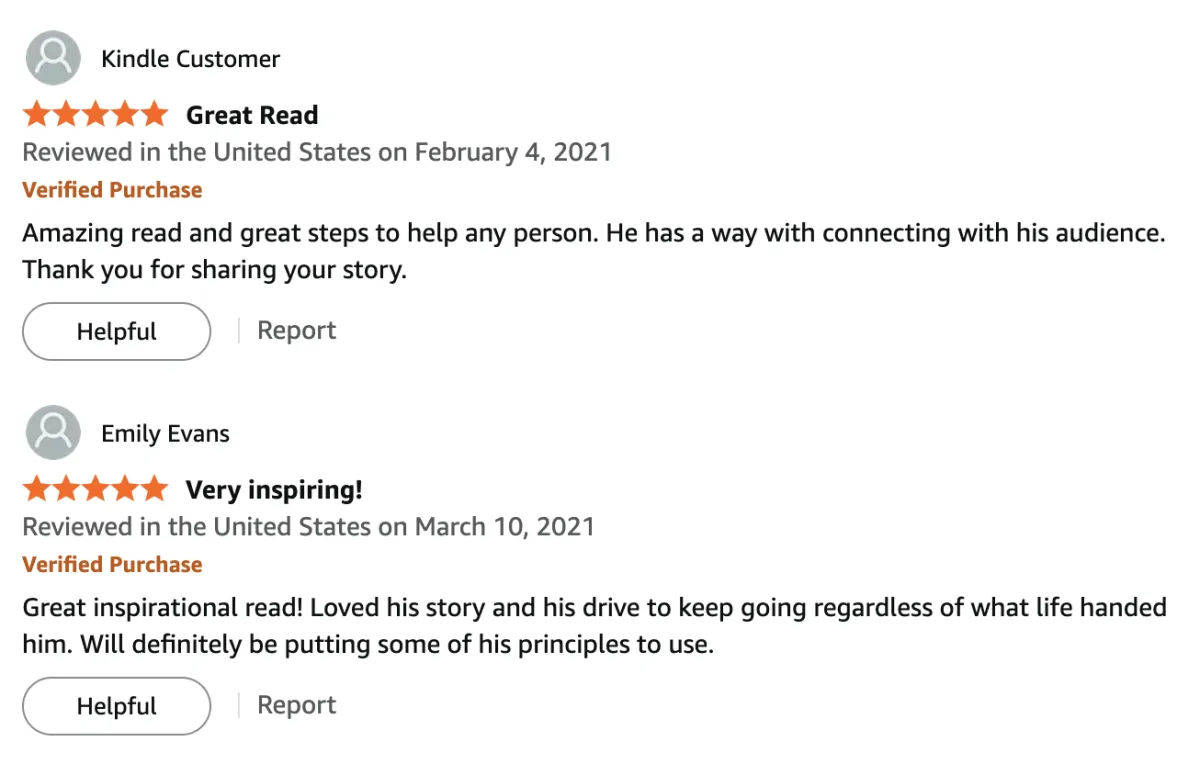Open the Emily Evans reviewer profile name
1200x764 pixels.
[x=165, y=434]
